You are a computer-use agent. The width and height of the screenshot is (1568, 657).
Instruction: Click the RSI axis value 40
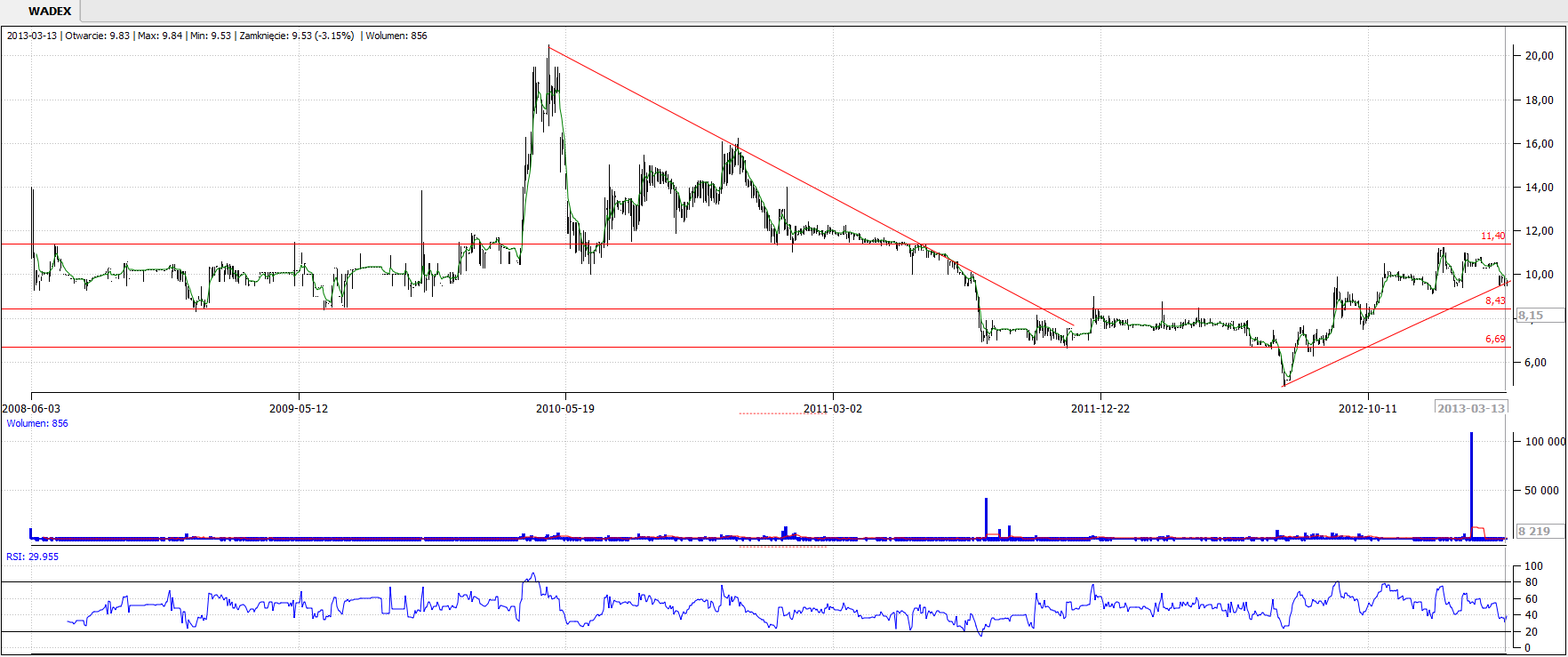pos(1531,615)
